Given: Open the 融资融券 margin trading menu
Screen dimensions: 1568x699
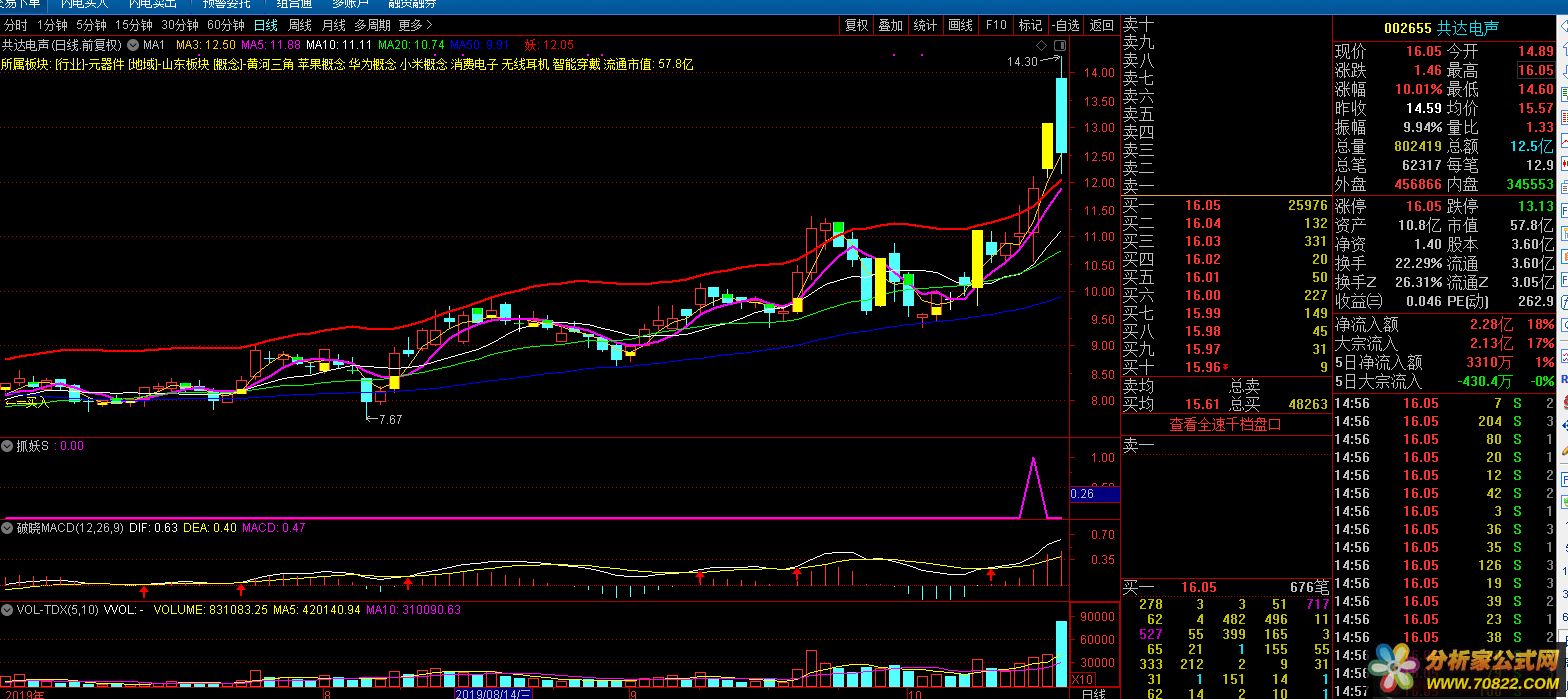Looking at the screenshot, I should (414, 4).
